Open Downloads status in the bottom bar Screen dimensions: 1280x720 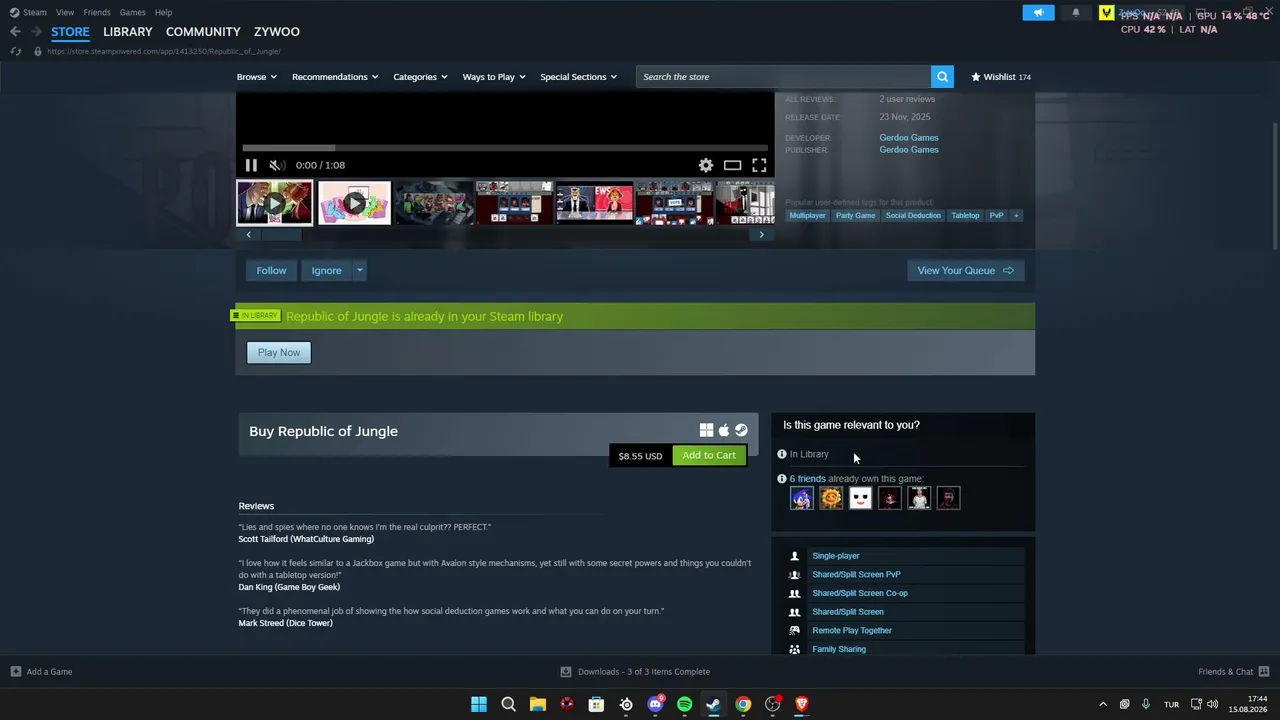(635, 672)
